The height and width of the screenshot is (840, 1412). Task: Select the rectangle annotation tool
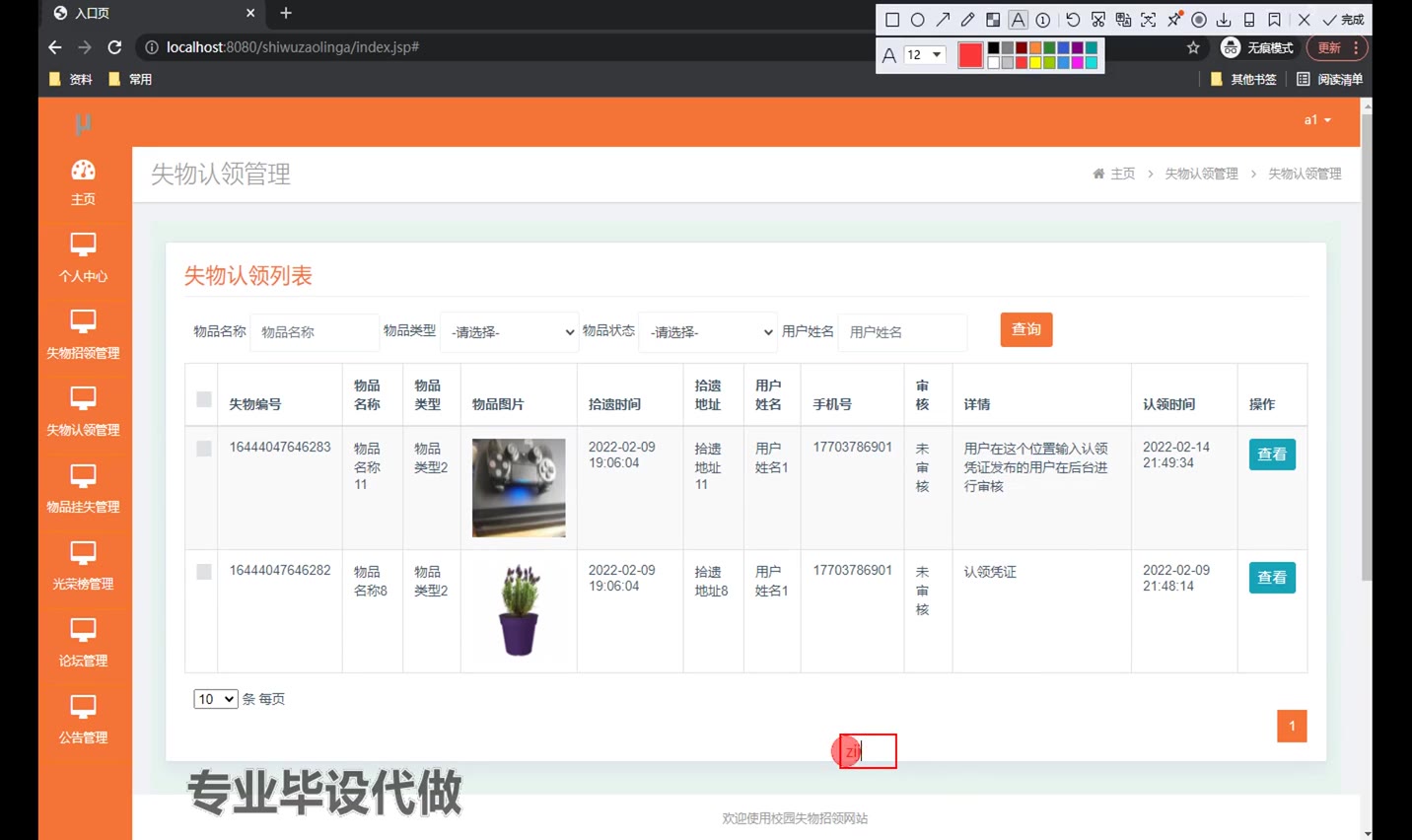click(892, 20)
